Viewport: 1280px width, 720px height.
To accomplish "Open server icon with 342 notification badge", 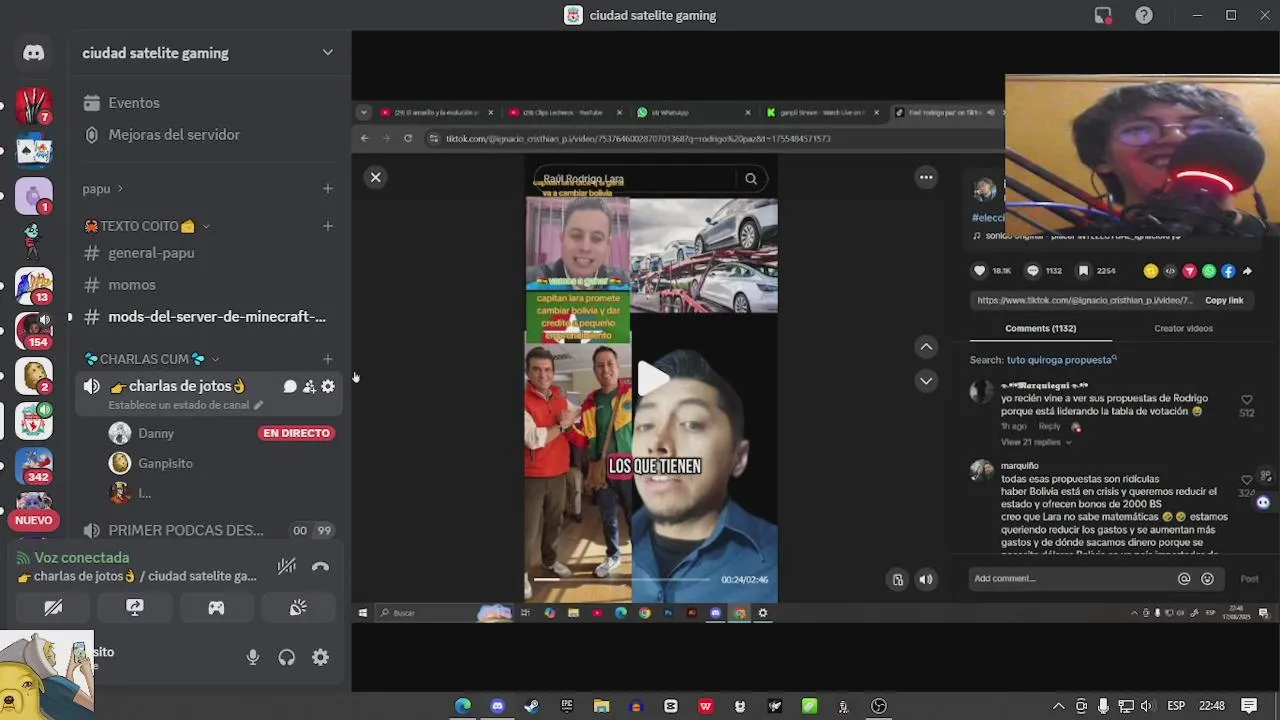I will point(34,467).
